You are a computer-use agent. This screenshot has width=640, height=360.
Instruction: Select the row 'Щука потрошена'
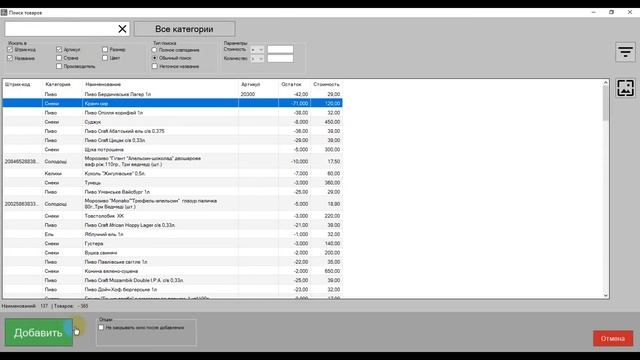[173, 149]
